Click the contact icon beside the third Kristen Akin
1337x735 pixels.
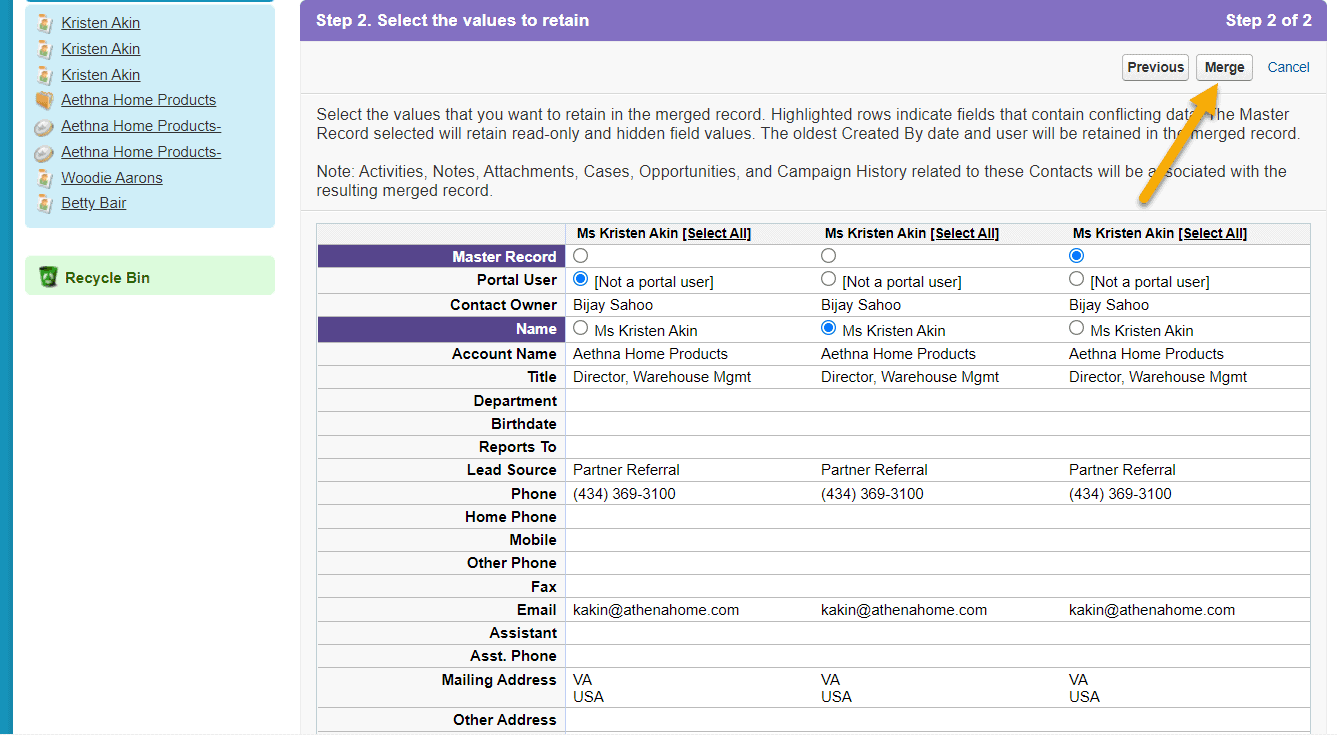pyautogui.click(x=44, y=74)
